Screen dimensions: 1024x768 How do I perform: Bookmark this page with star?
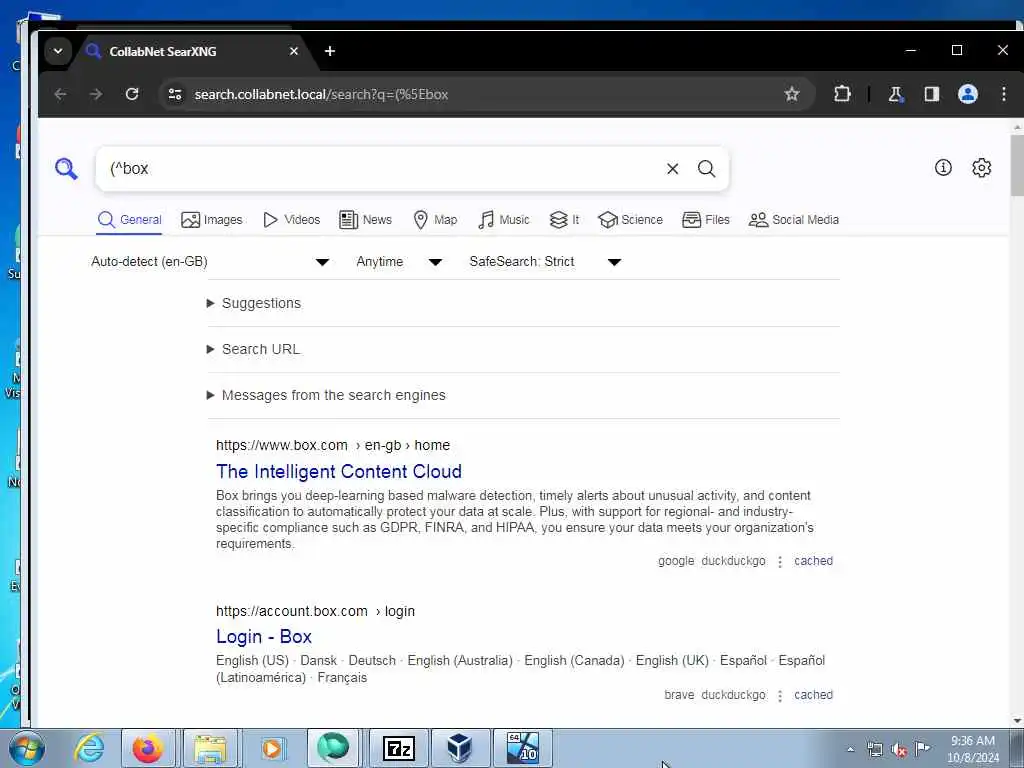click(792, 94)
